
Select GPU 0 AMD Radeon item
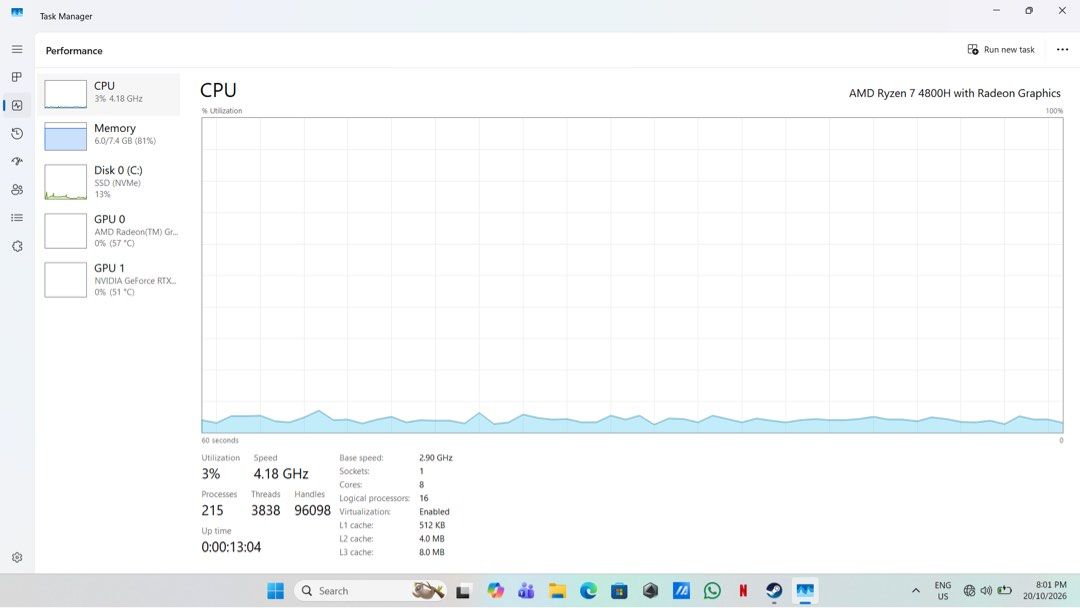pyautogui.click(x=110, y=231)
